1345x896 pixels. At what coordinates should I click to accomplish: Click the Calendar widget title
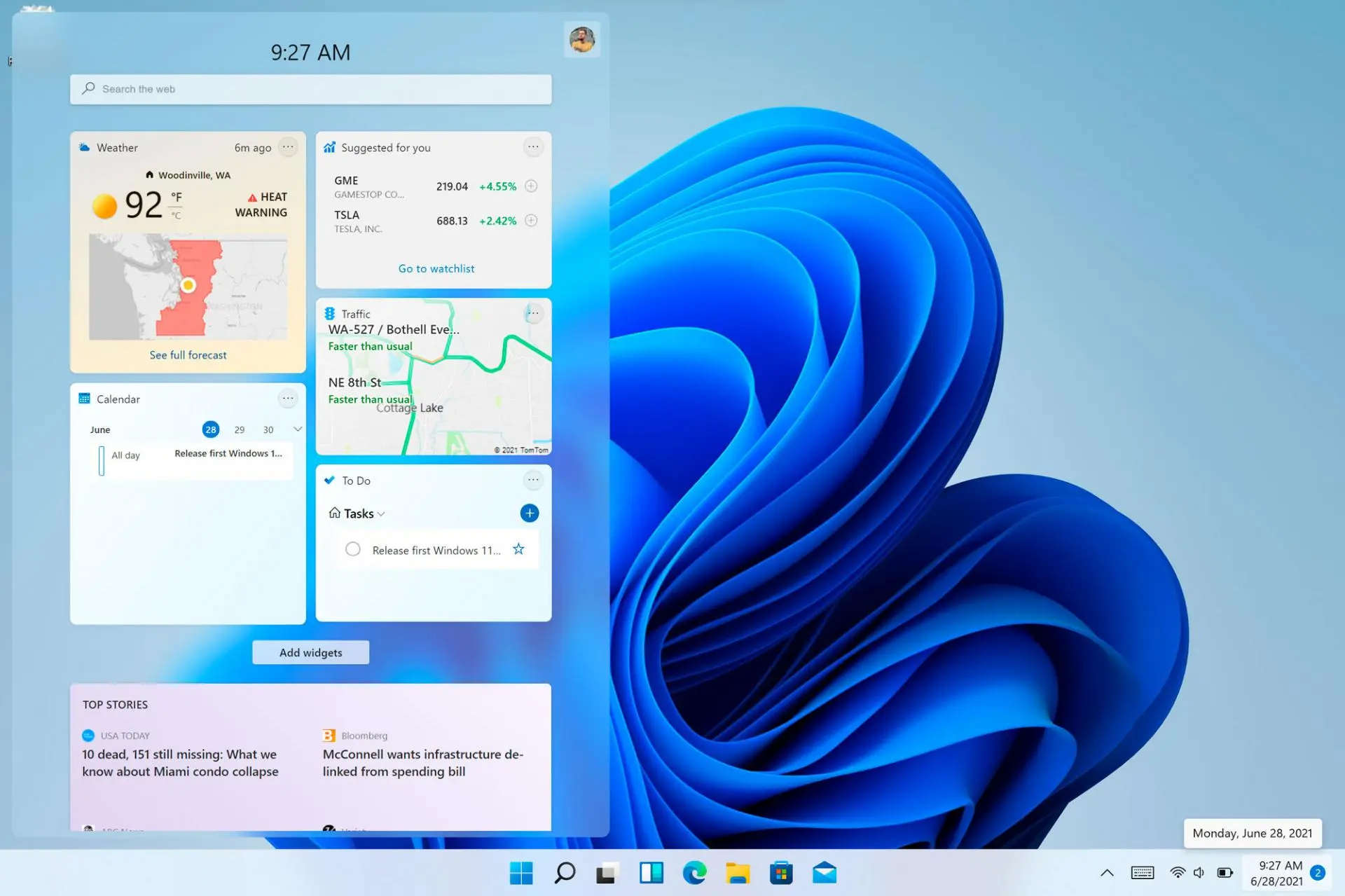pyautogui.click(x=118, y=399)
